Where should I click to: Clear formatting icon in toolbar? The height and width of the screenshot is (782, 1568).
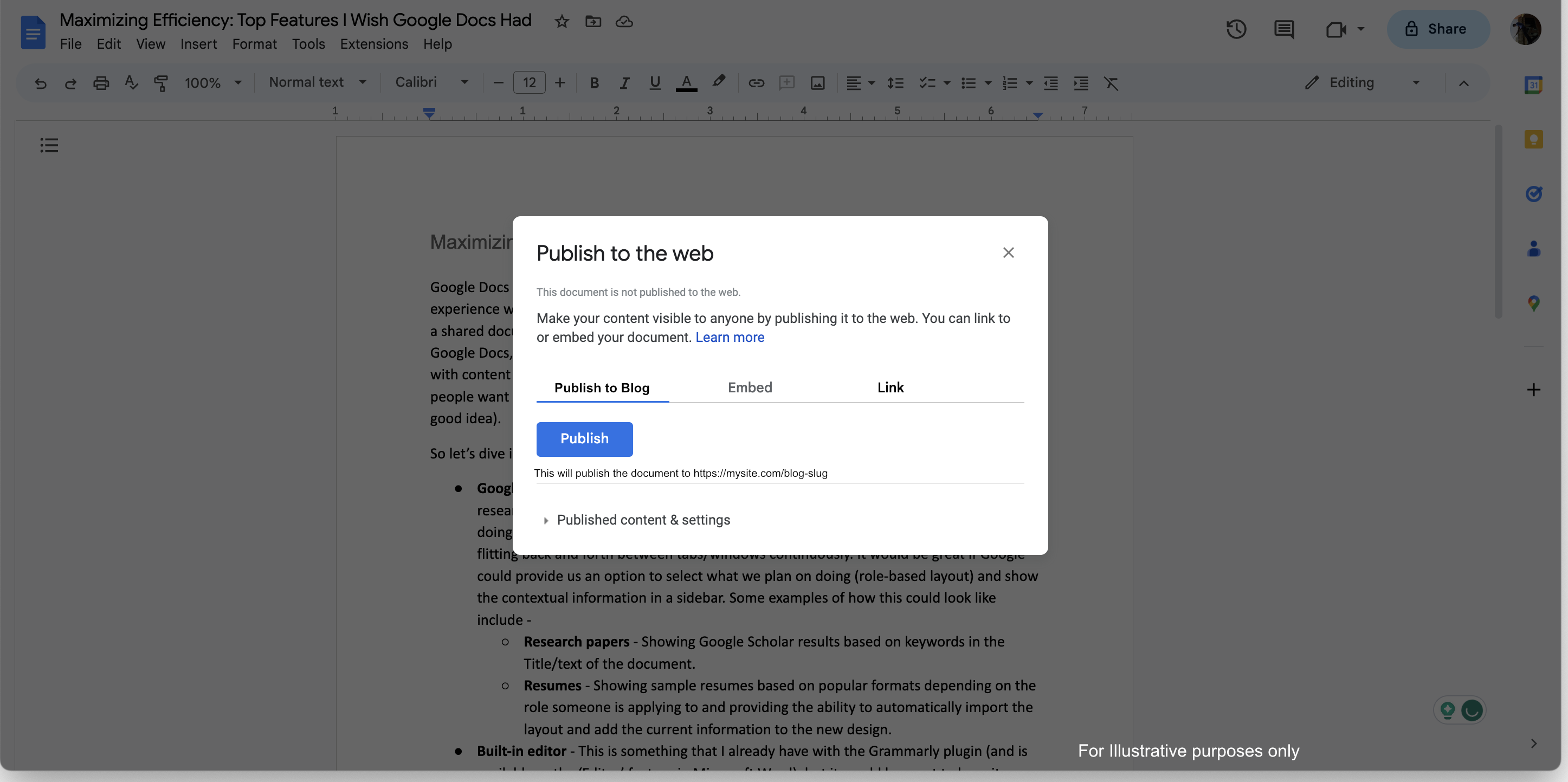coord(1112,83)
